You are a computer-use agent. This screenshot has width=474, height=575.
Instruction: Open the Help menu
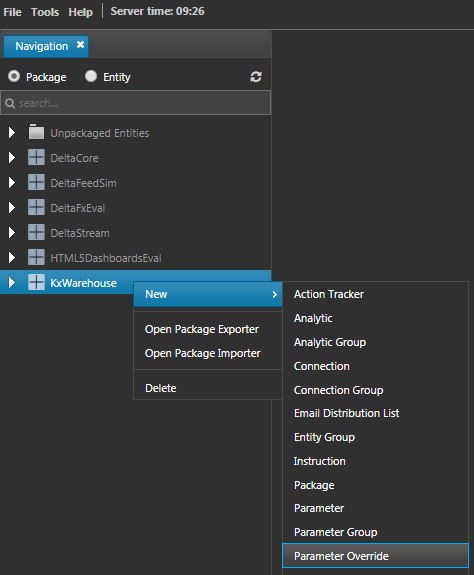point(81,12)
